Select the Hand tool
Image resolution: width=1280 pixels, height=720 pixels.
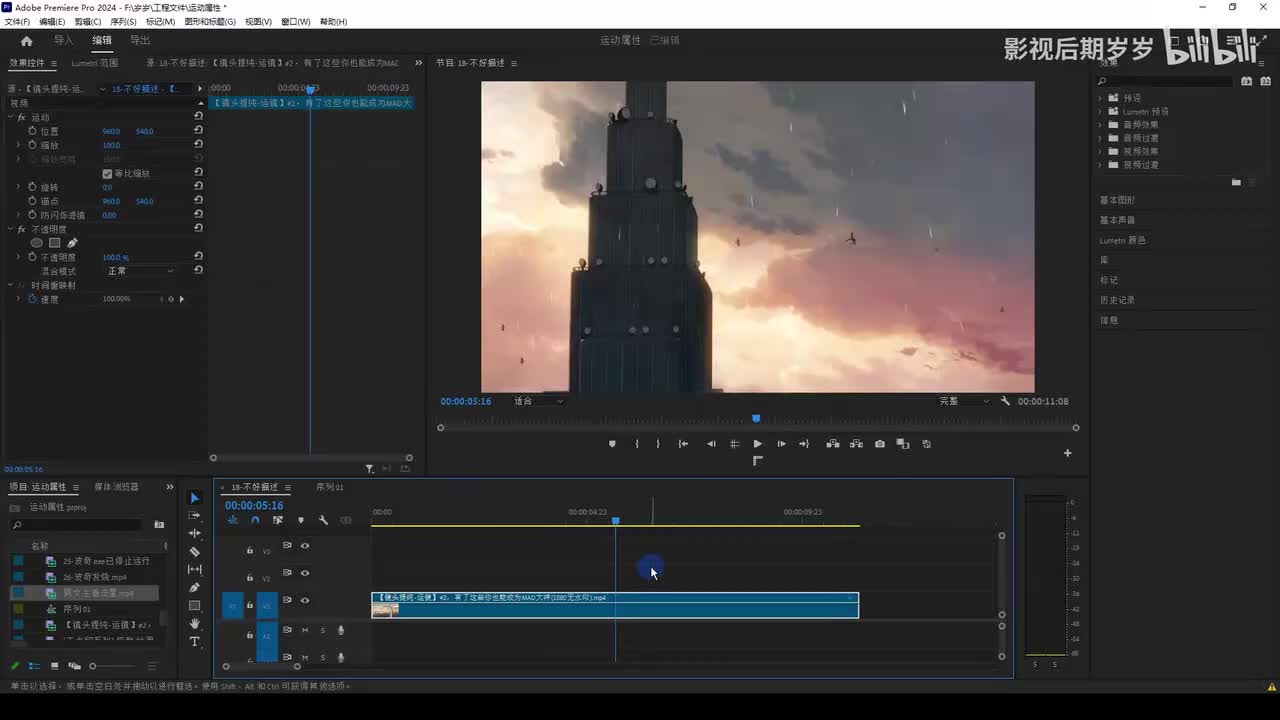click(194, 623)
